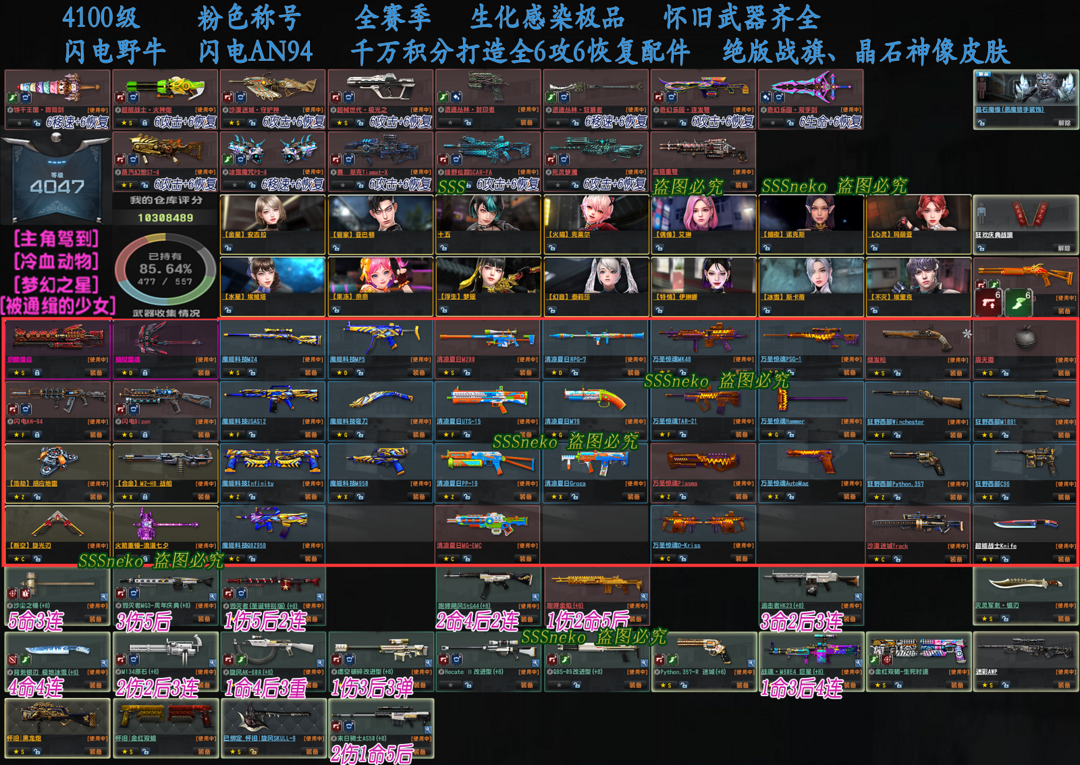
Task: Click the green attachment icon below 狂欢庆典战旗
Action: 1019,303
